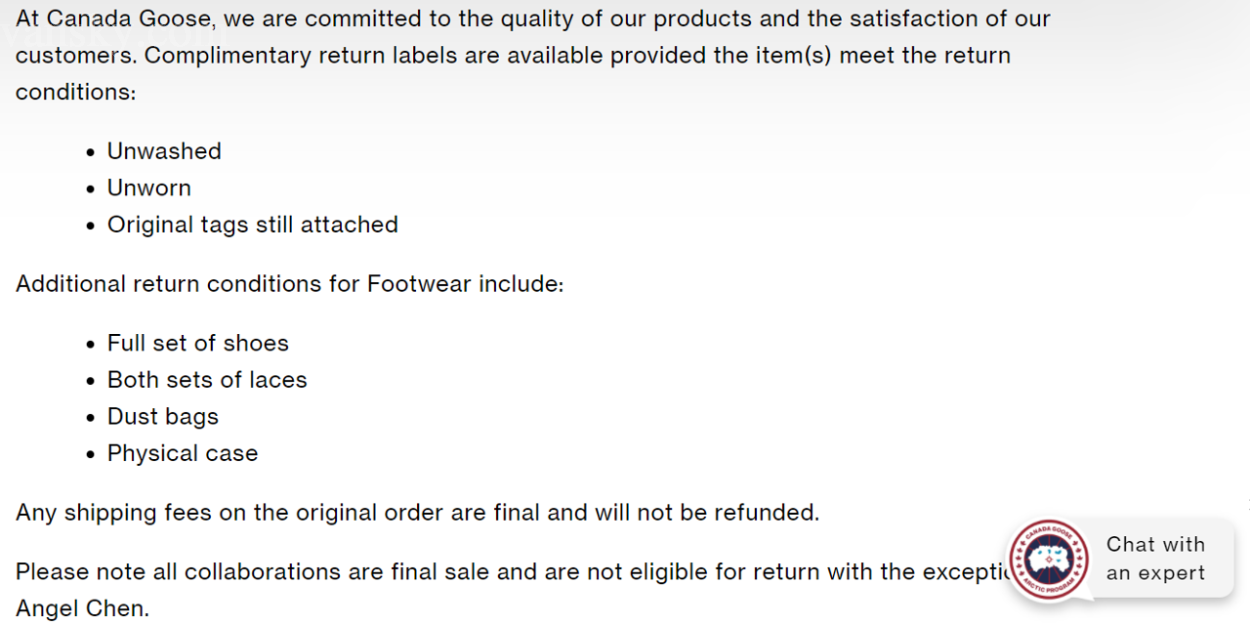Screen dimensions: 1250x642
Task: Click the 'Dust bags' list item
Action: 163,417
